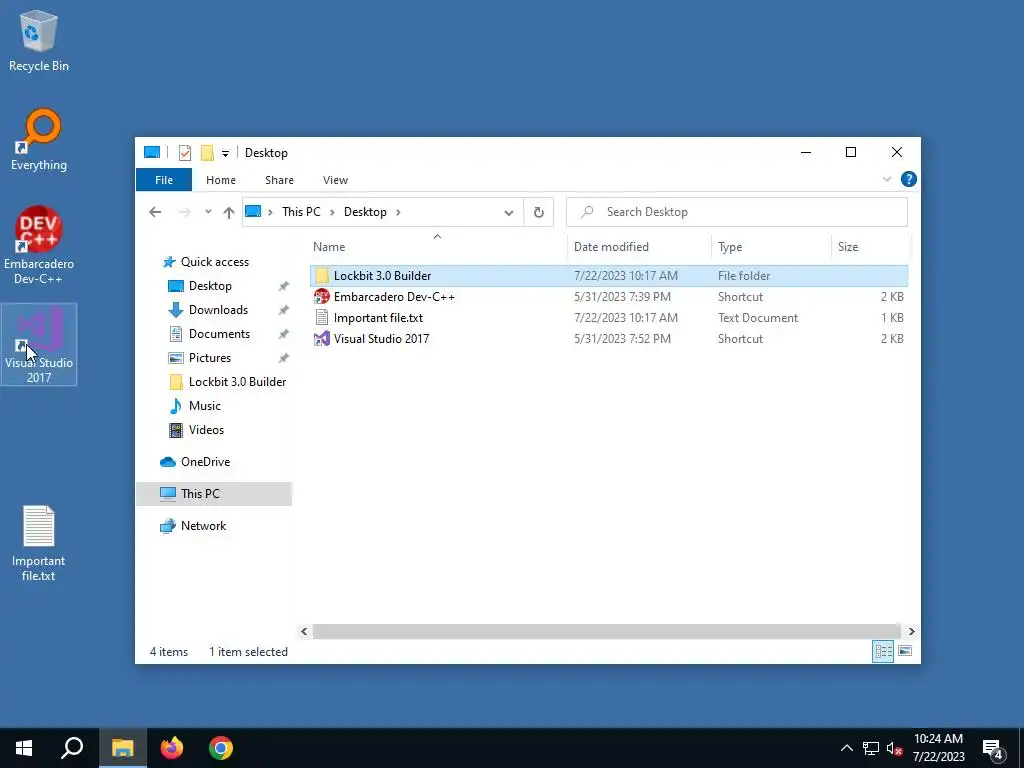This screenshot has height=768, width=1024.
Task: Click the network icon in system tray
Action: click(x=871, y=748)
